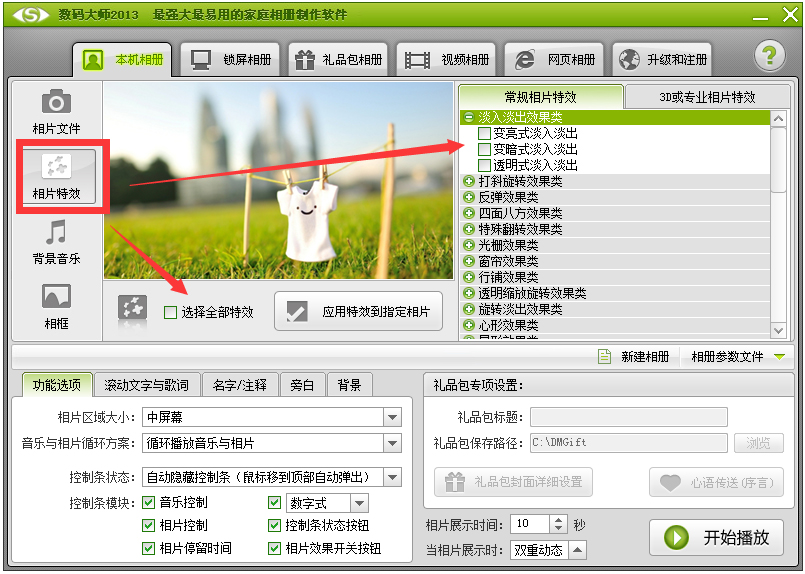This screenshot has height=574, width=805.
Task: Open the 当相片展示时 双重动态 dropdown
Action: pyautogui.click(x=577, y=550)
